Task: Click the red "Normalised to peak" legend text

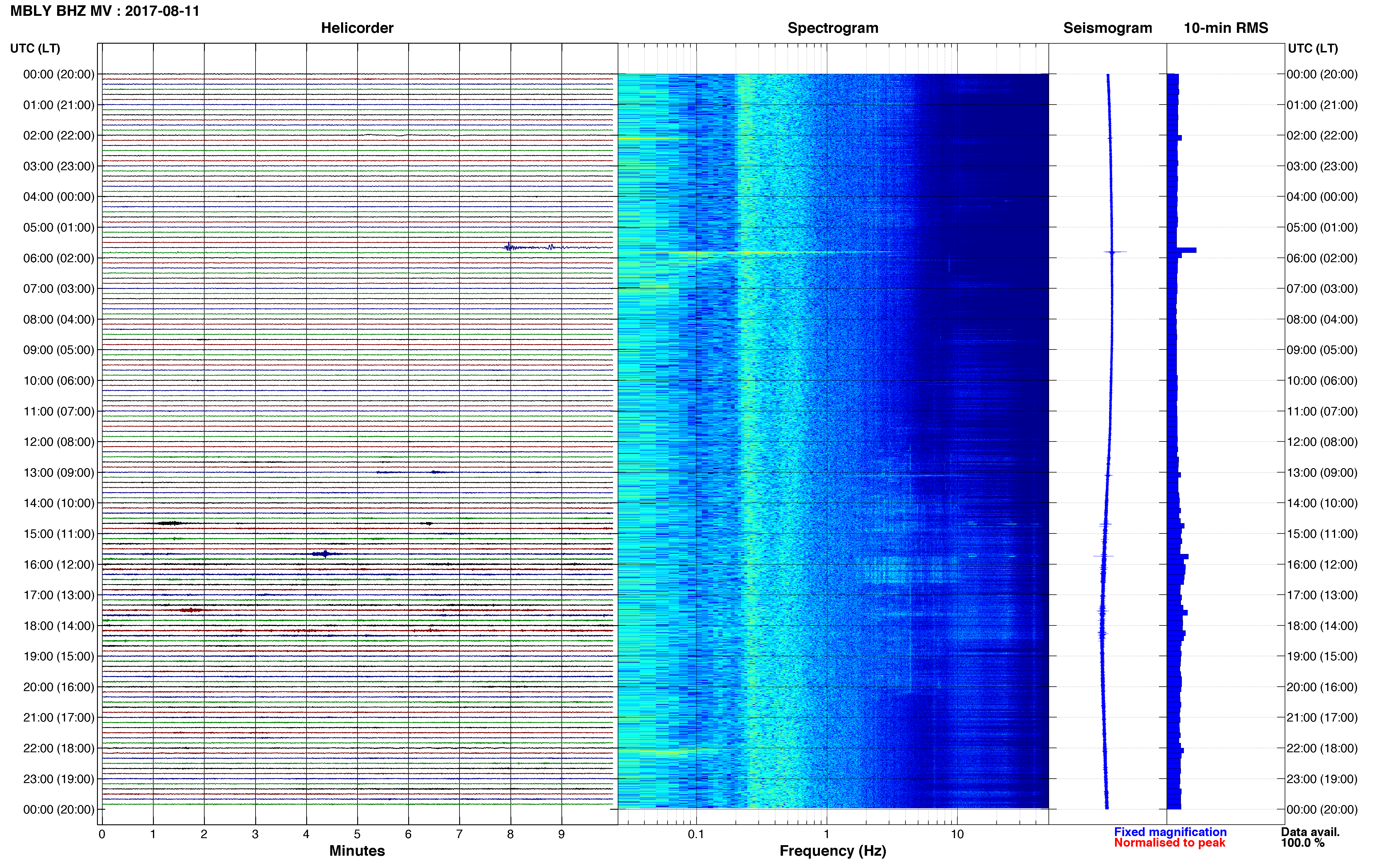Action: (1170, 843)
